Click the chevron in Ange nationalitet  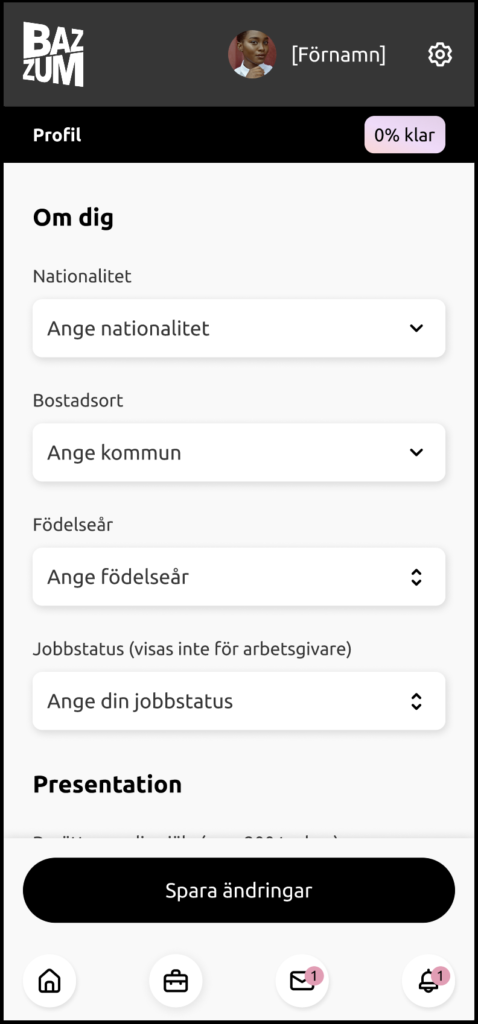click(x=416, y=328)
